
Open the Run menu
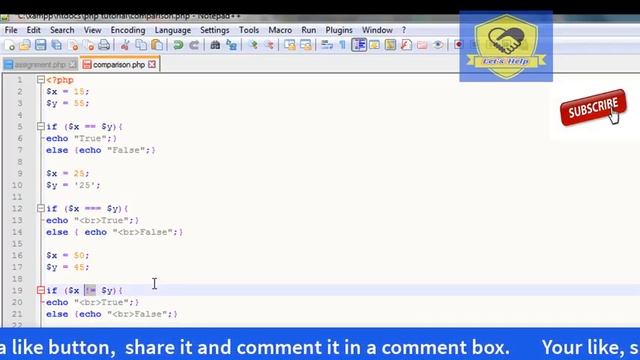tap(309, 30)
